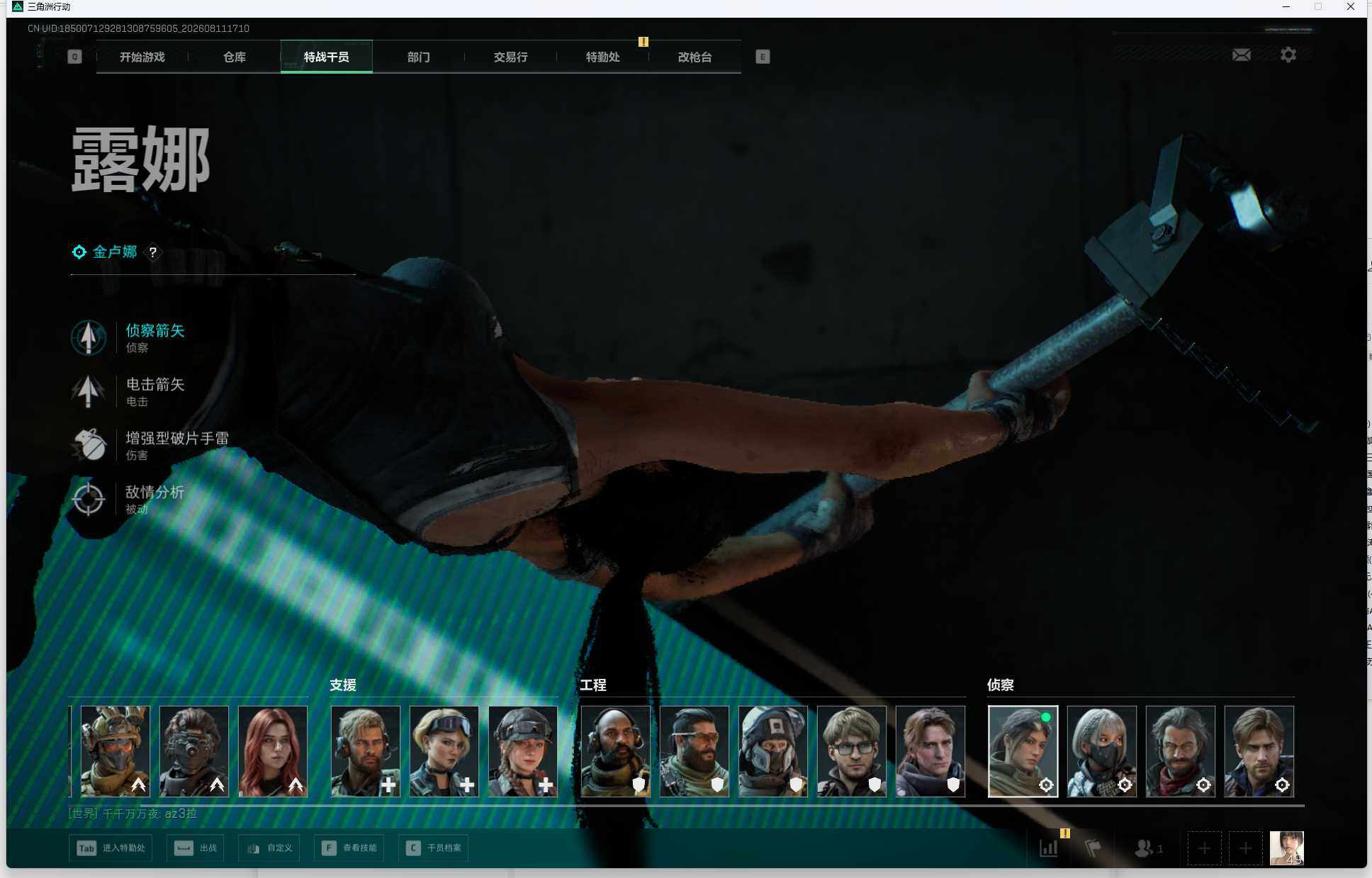The width and height of the screenshot is (1372, 878).
Task: Select the active recon operator 露娜 portrait
Action: pos(1023,751)
